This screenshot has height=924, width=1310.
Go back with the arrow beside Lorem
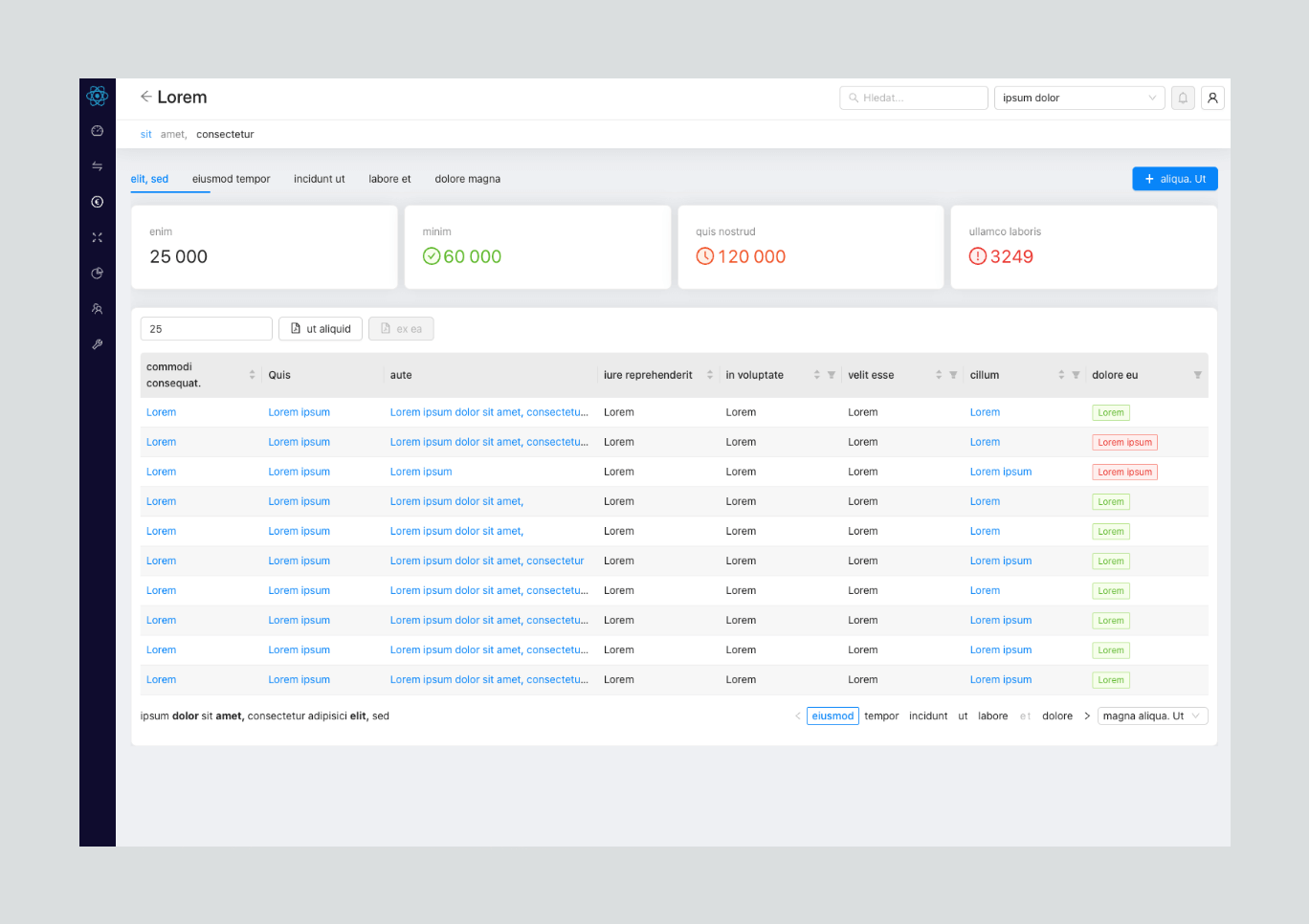(x=145, y=97)
